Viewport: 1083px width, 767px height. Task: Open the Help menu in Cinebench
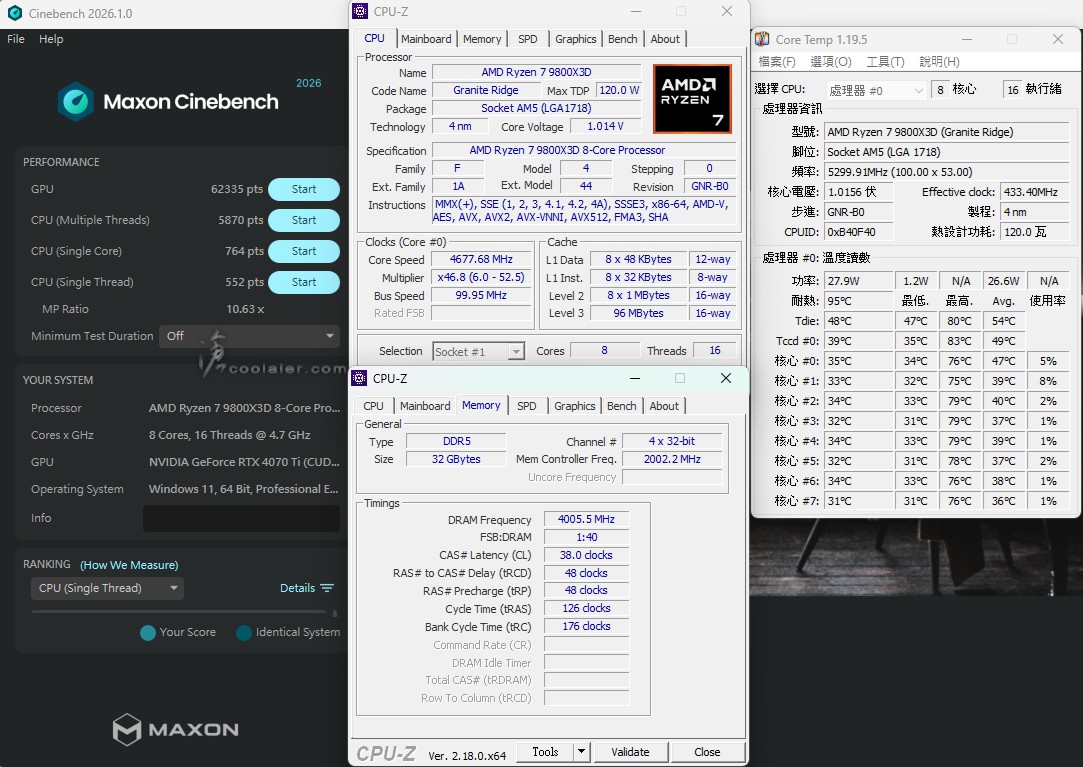coord(51,39)
